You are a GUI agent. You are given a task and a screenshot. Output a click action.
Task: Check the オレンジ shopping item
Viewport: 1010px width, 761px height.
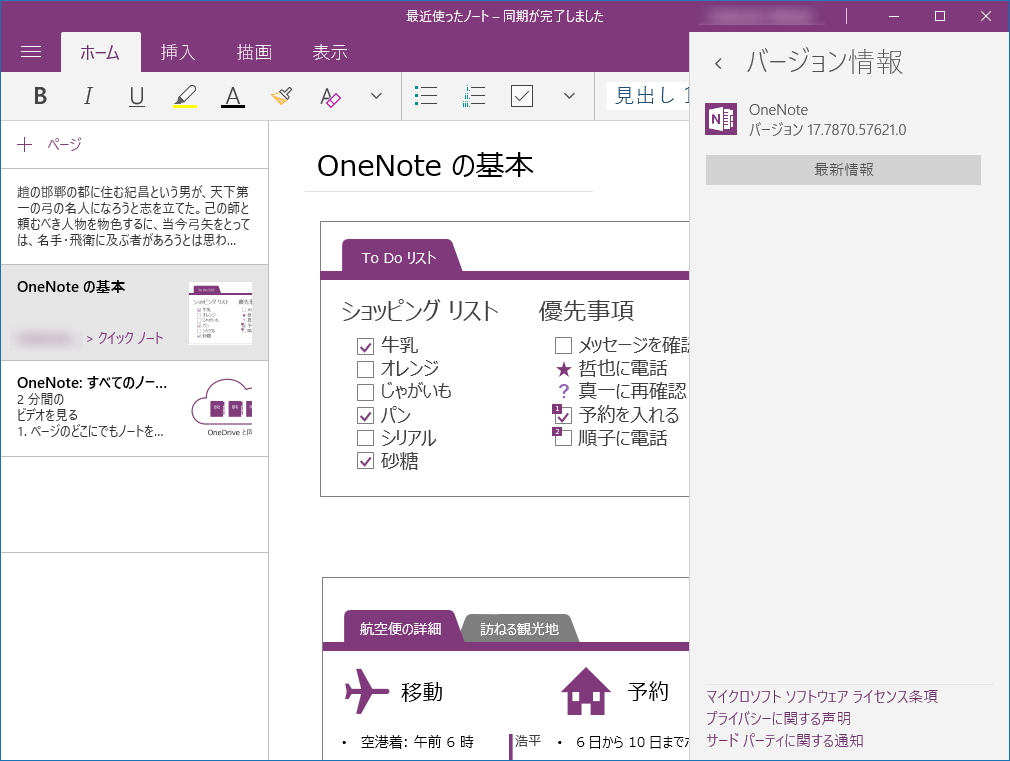point(365,369)
